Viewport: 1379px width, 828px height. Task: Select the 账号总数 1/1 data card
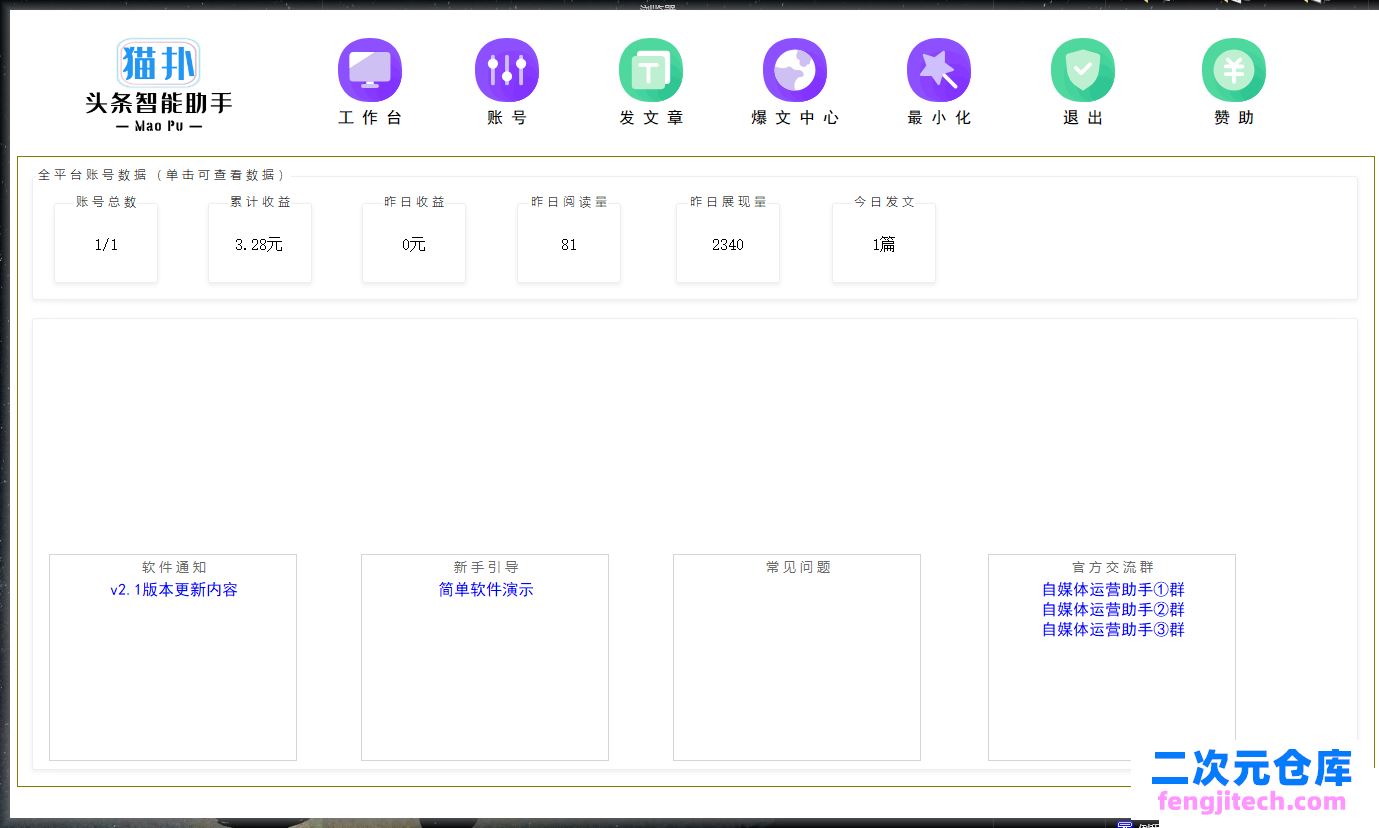click(x=106, y=242)
